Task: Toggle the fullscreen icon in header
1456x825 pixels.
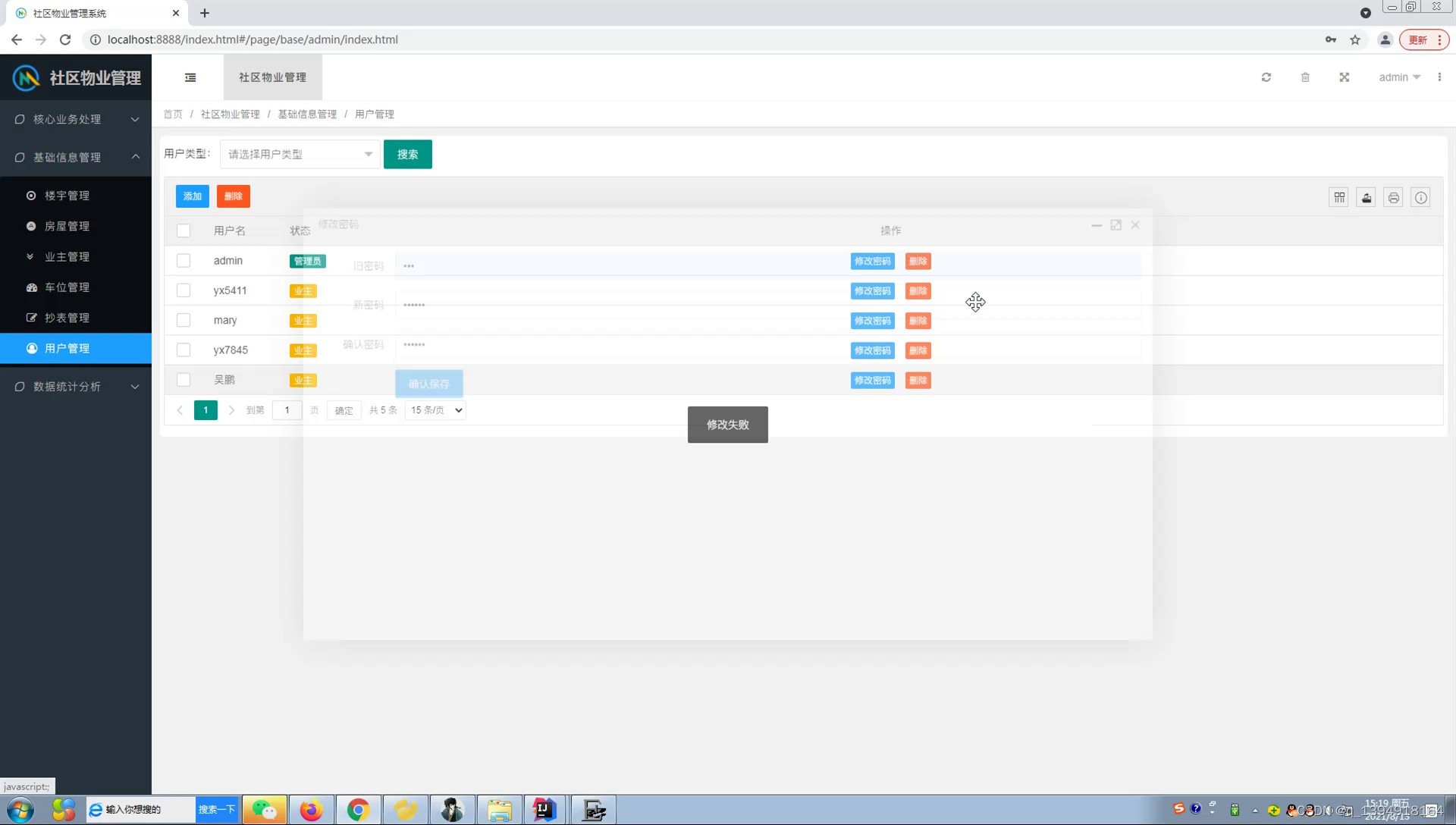Action: coord(1344,77)
